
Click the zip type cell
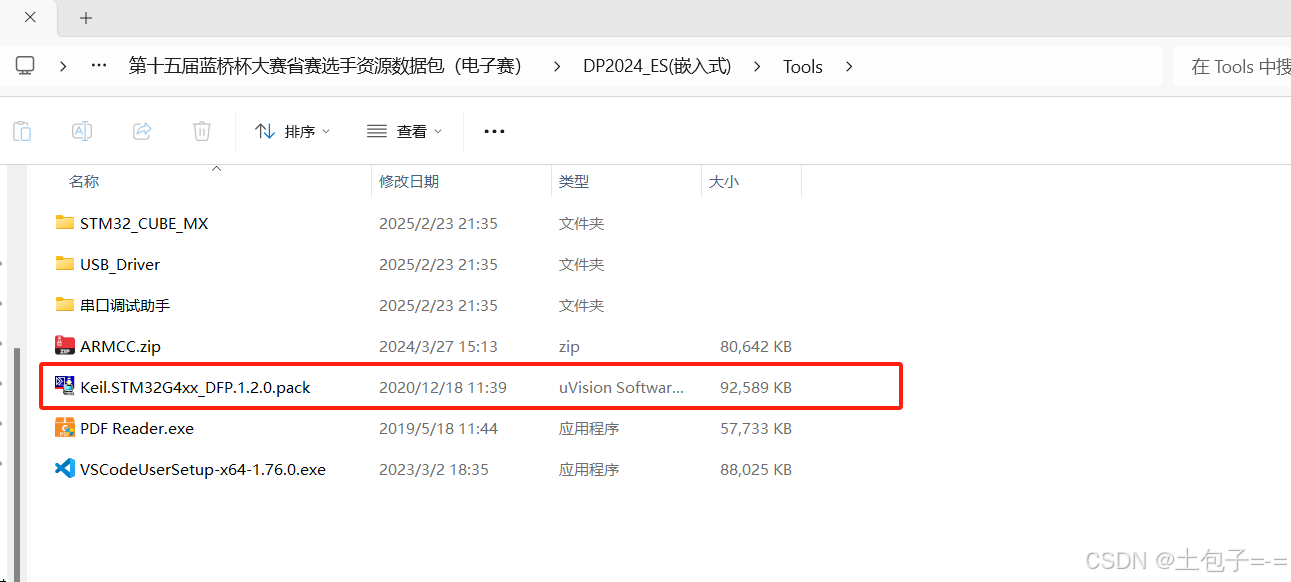pyautogui.click(x=569, y=346)
